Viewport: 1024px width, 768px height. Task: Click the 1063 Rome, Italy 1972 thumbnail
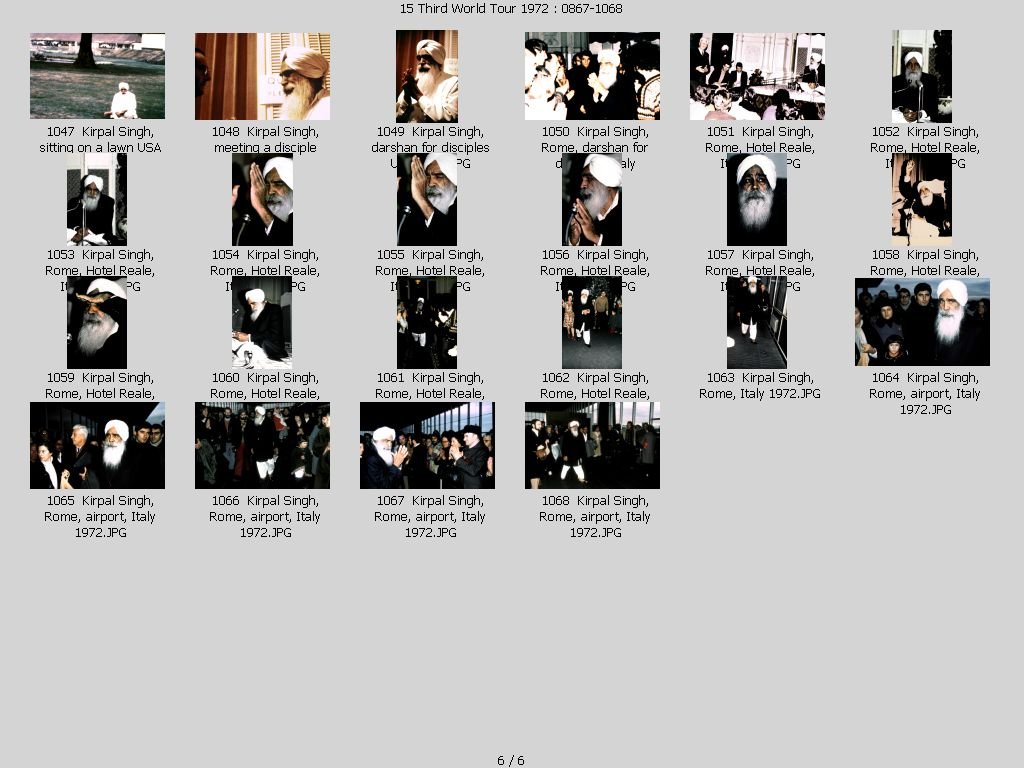coord(757,323)
